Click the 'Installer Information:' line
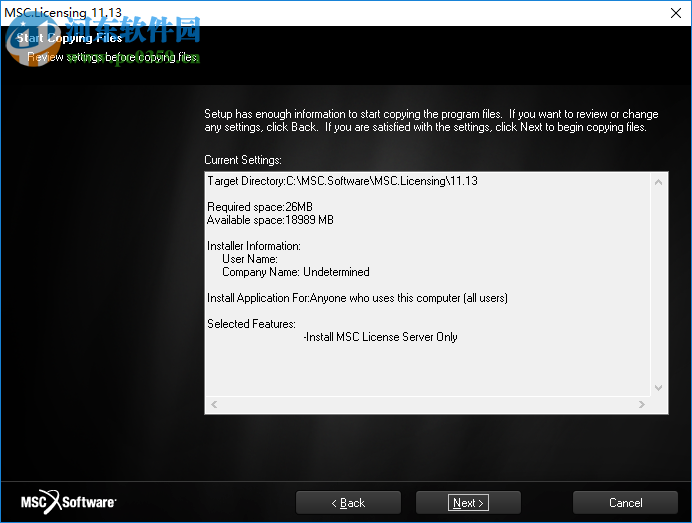Screen dimensions: 692x523 tap(254, 246)
